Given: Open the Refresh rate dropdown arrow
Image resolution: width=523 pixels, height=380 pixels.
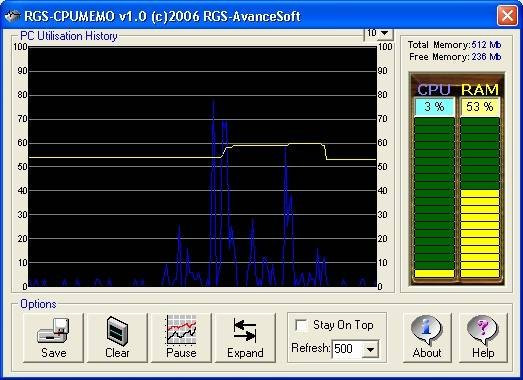Looking at the screenshot, I should (x=370, y=350).
